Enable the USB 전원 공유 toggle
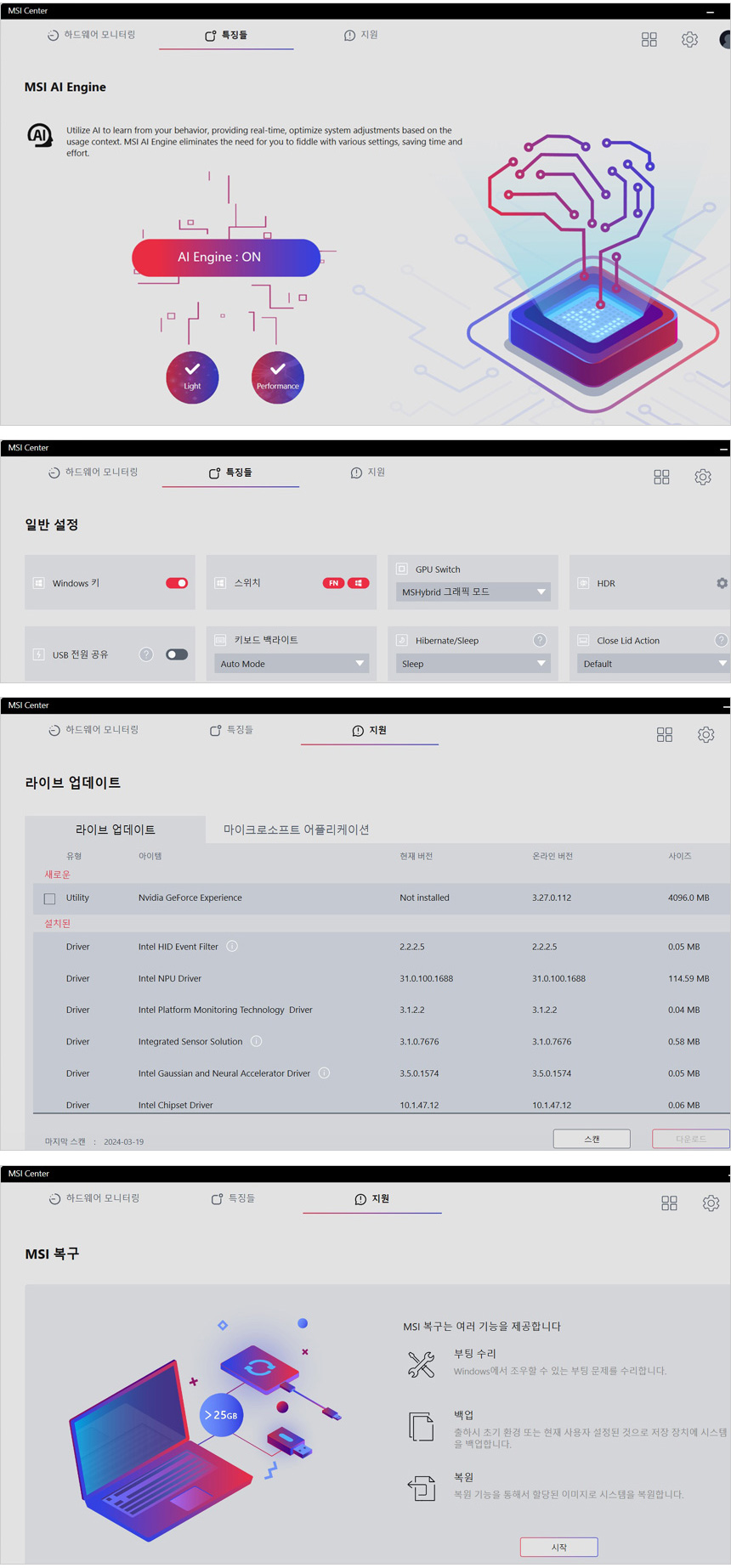731x1568 pixels. pyautogui.click(x=177, y=654)
